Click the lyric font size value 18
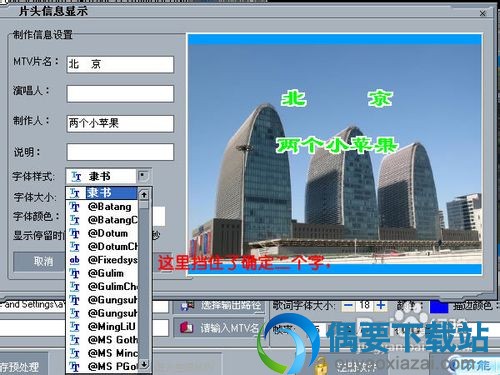The image size is (500, 375). pyautogui.click(x=364, y=305)
